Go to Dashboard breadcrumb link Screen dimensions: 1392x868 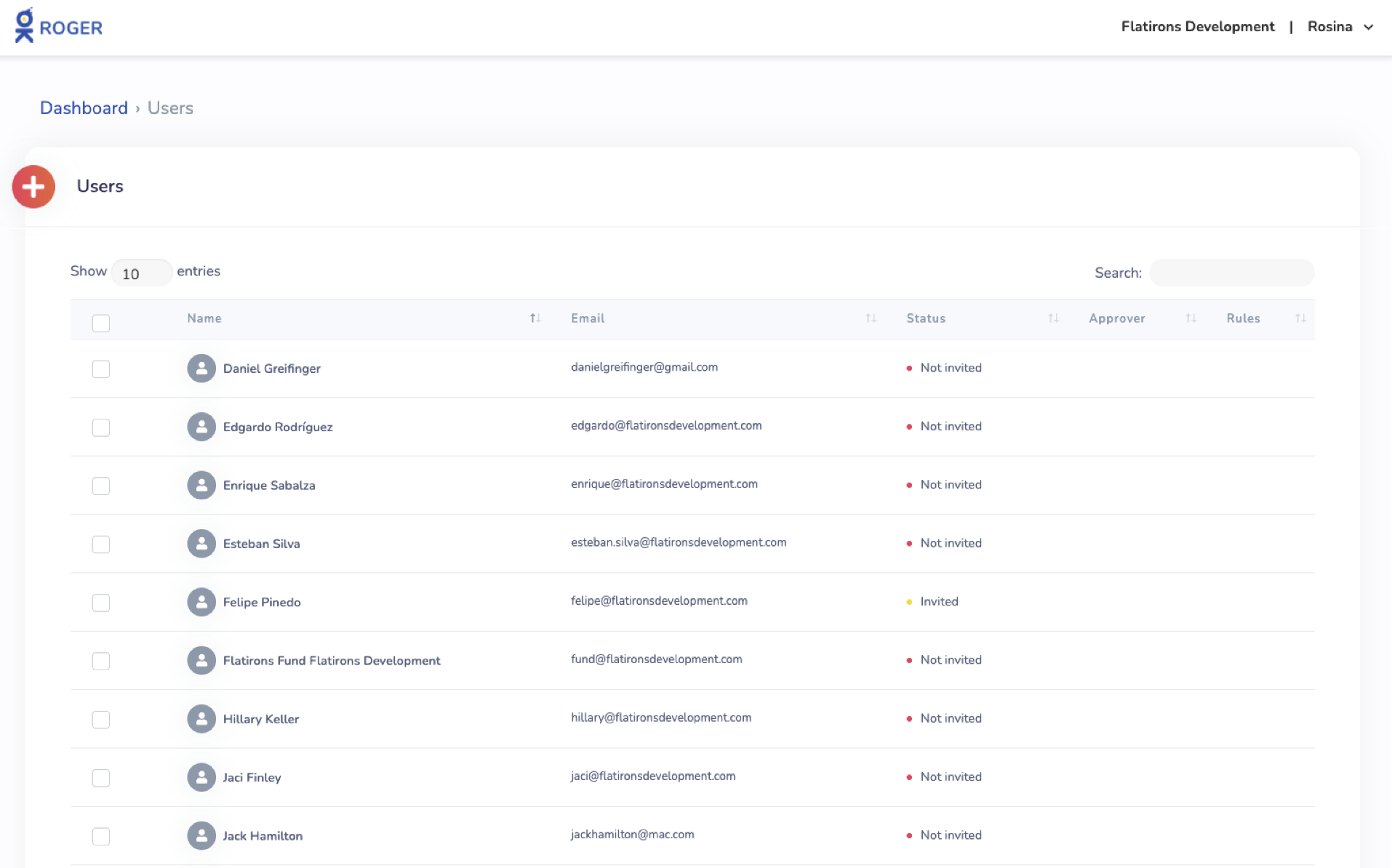pos(84,108)
